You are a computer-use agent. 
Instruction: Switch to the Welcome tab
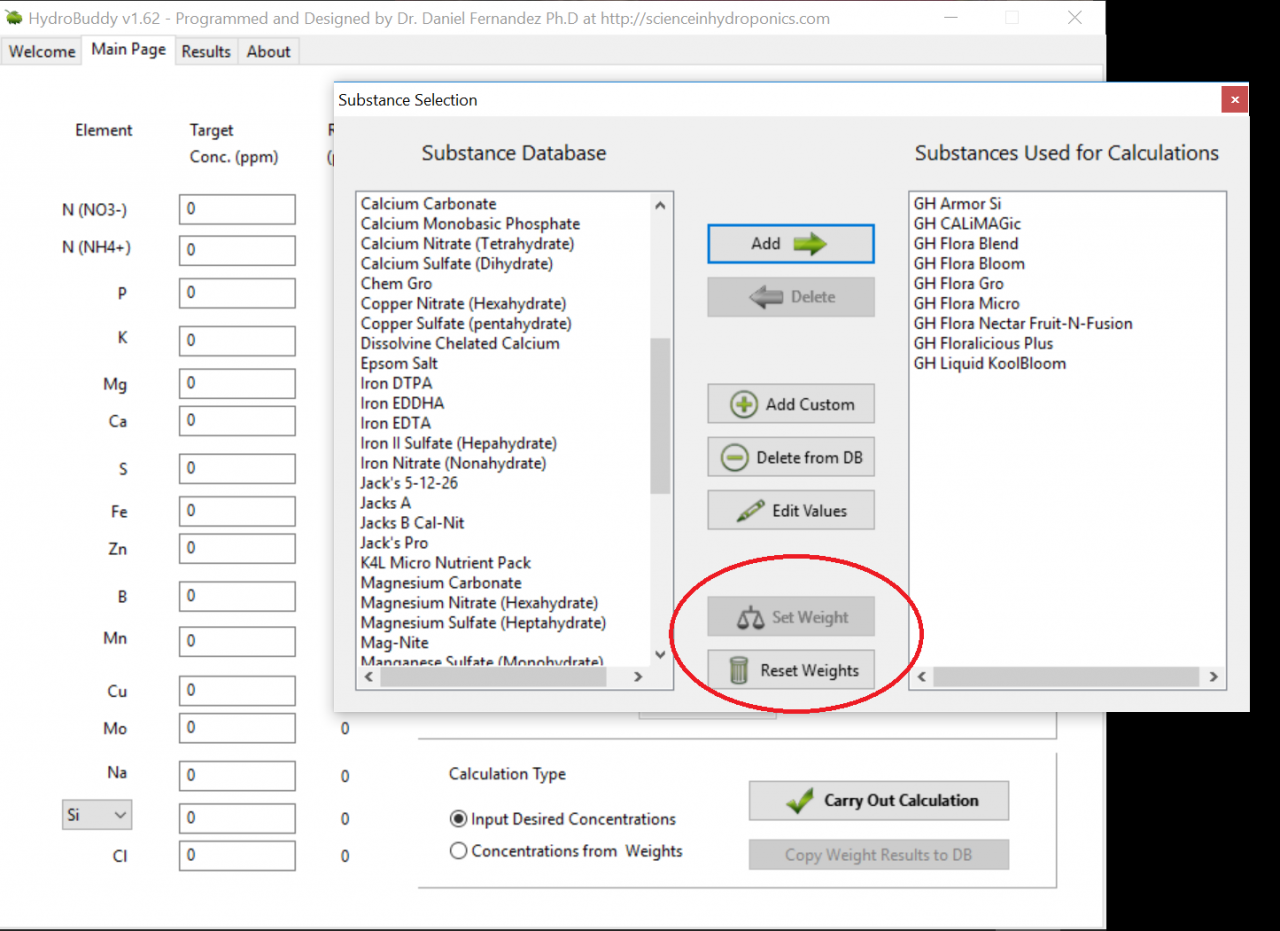tap(42, 52)
